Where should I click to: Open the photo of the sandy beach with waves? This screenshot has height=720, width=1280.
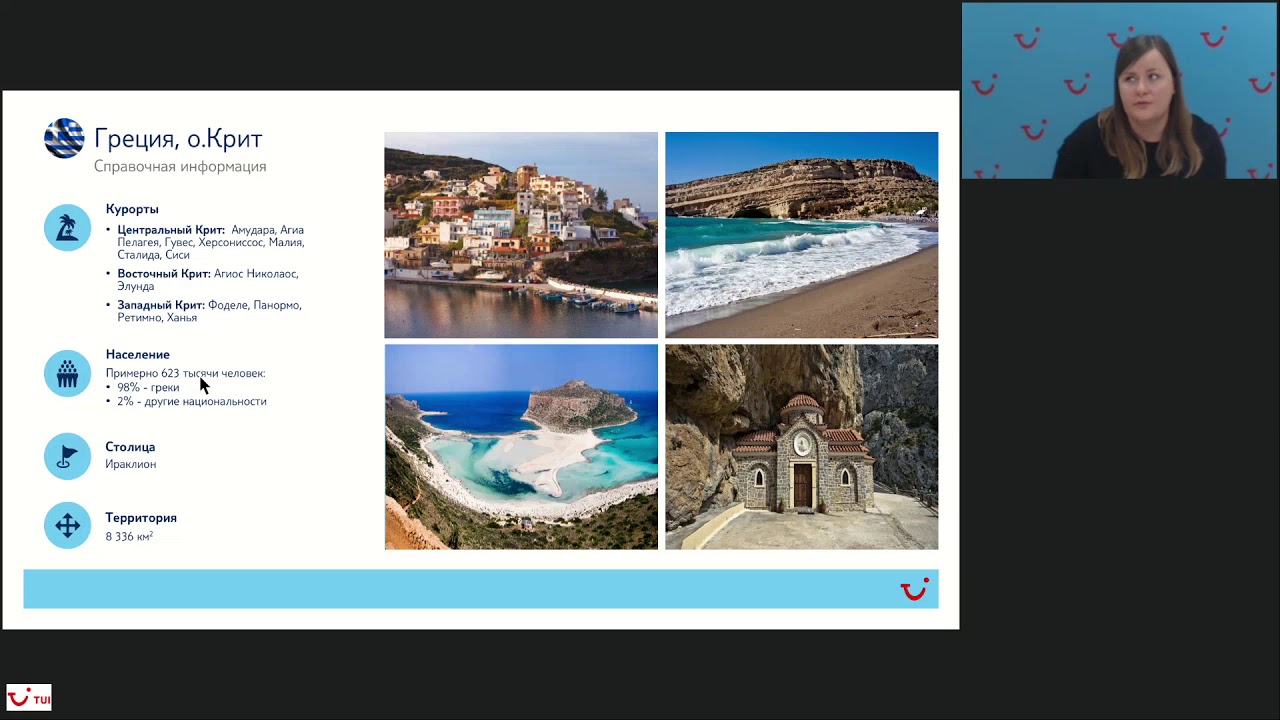pos(801,235)
